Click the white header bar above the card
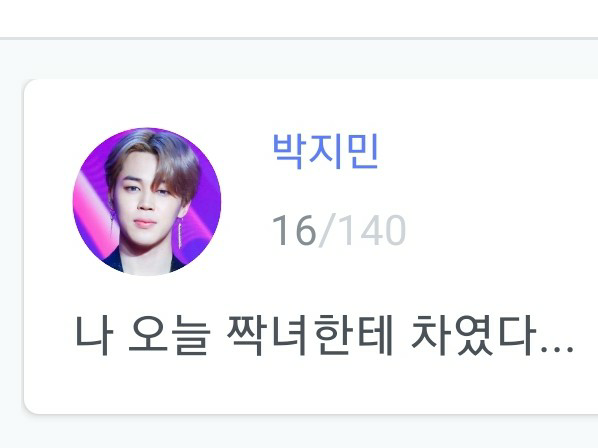598x448 pixels. (x=299, y=18)
